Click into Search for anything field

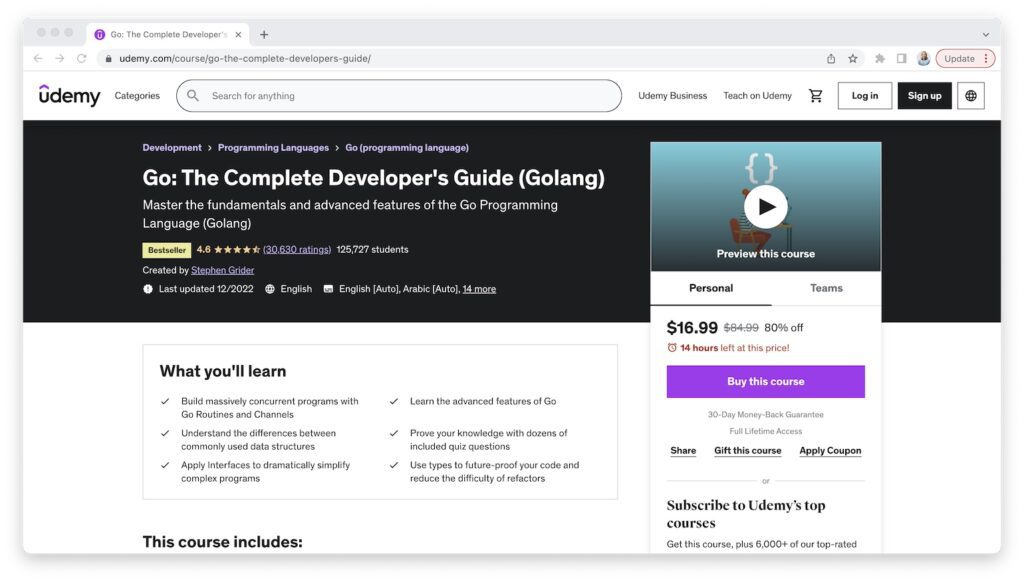click(398, 95)
